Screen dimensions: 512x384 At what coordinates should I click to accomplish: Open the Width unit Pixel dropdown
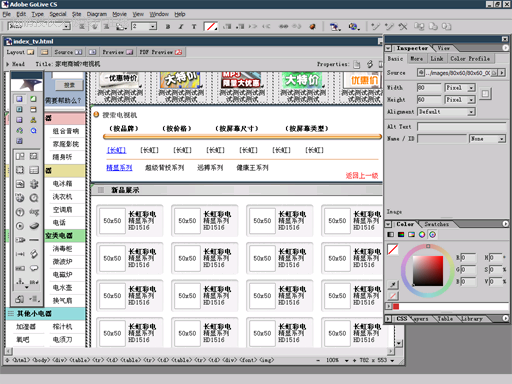[x=460, y=88]
